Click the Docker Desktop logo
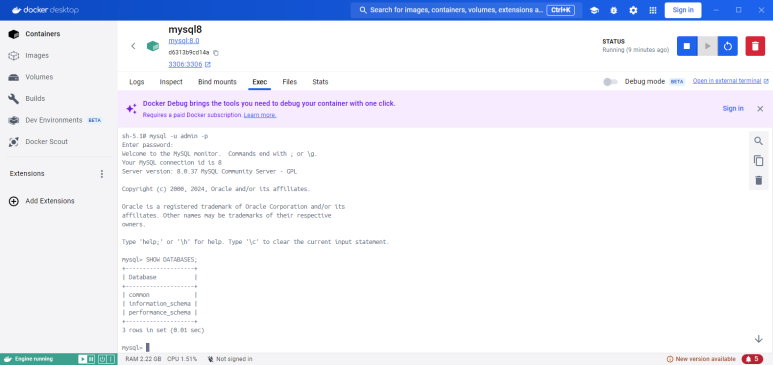The image size is (773, 365). click(x=44, y=10)
